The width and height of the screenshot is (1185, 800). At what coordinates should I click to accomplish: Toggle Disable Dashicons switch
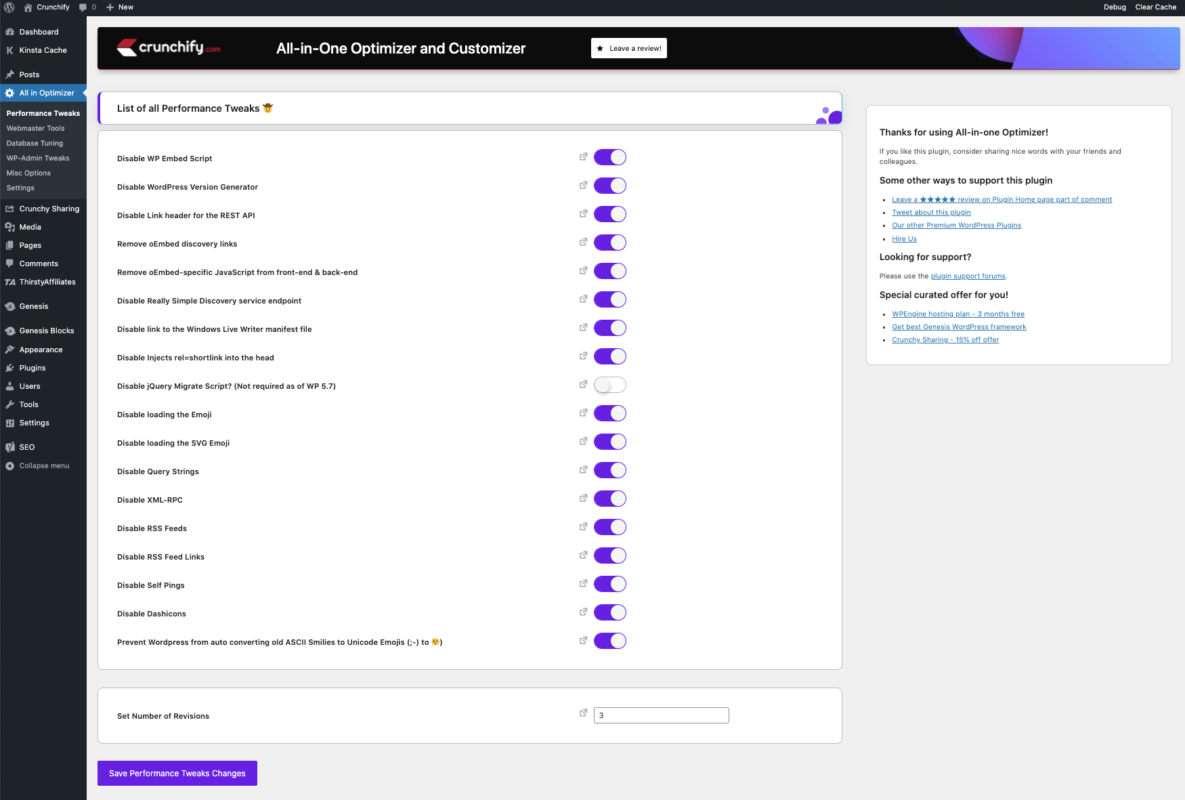[610, 613]
